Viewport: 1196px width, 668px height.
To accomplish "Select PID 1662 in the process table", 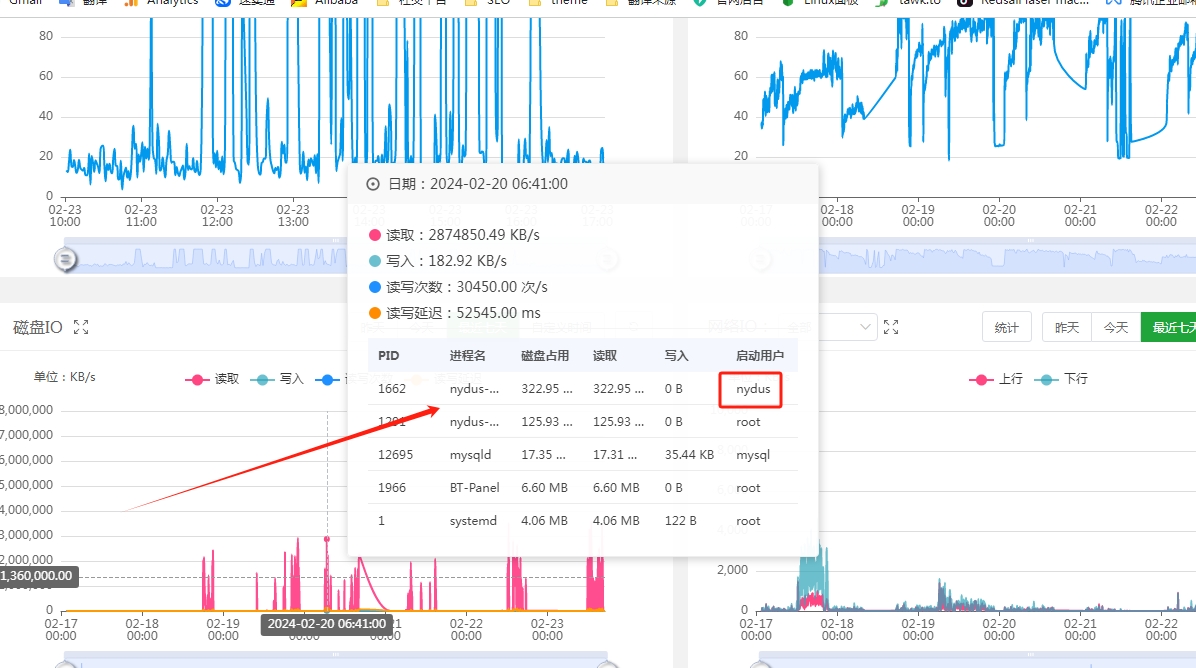I will (x=392, y=389).
